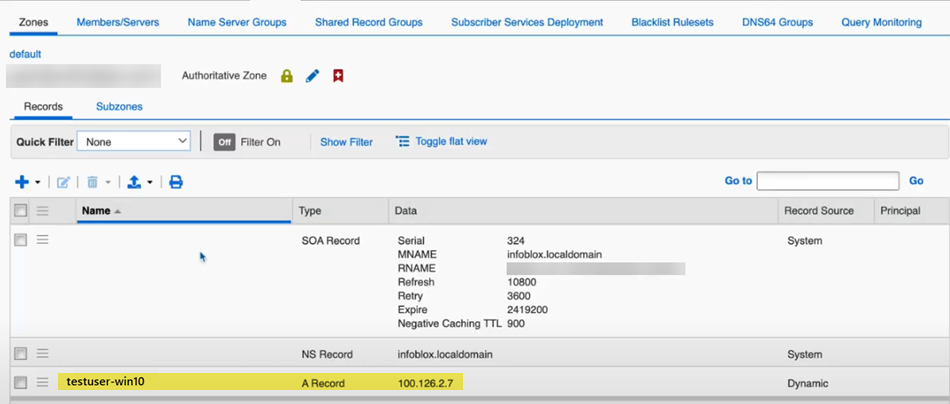Open the hamburger menu for testuser-win10 row
The height and width of the screenshot is (404, 950).
click(x=43, y=383)
